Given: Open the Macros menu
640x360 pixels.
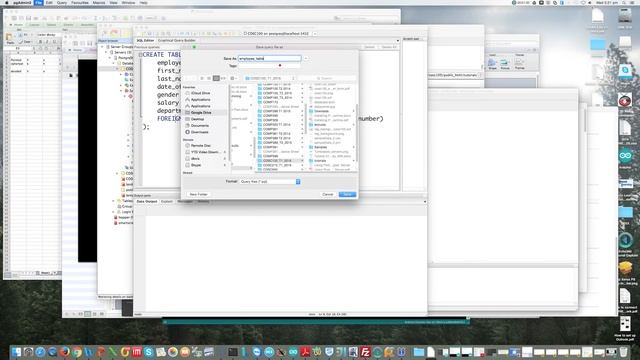Looking at the screenshot, I should point(99,2).
